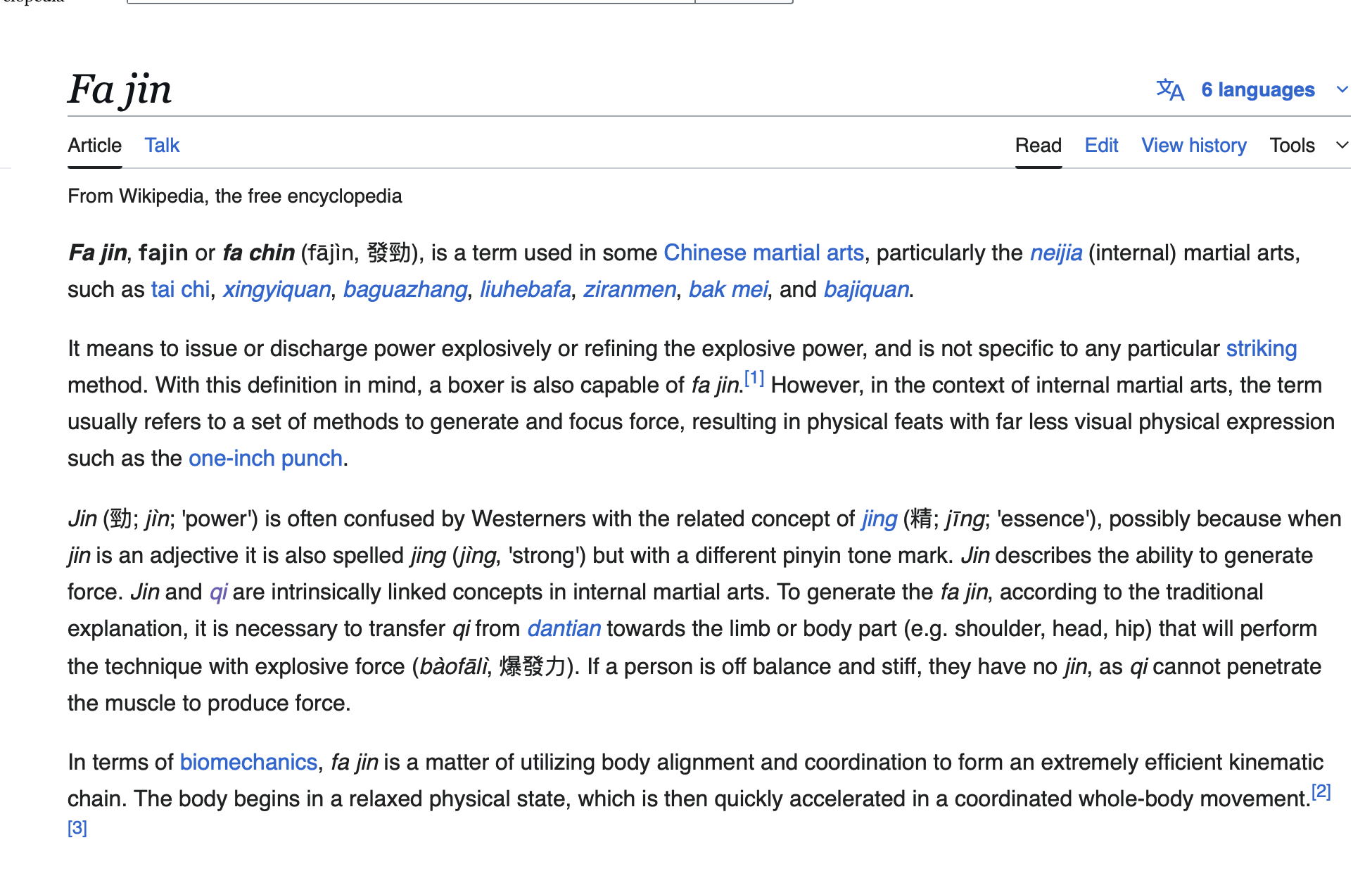Expand the languages chevron arrow
This screenshot has height=871, width=1372.
(1342, 89)
